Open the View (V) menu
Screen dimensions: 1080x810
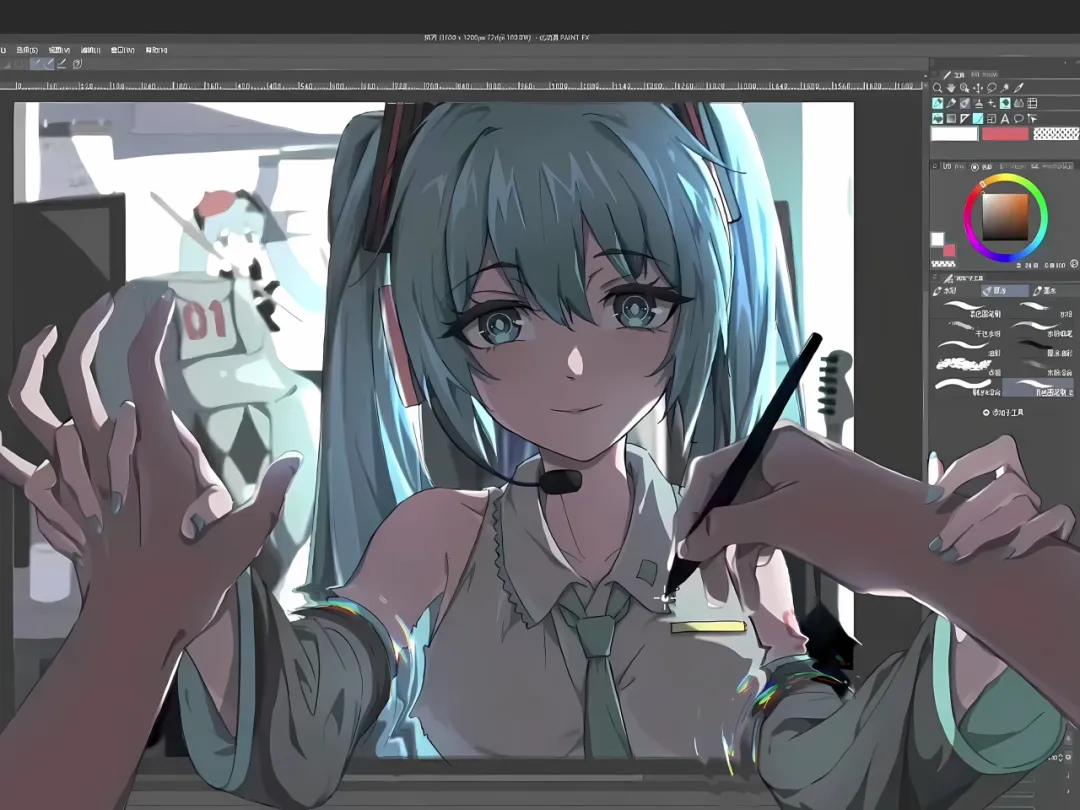[59, 50]
